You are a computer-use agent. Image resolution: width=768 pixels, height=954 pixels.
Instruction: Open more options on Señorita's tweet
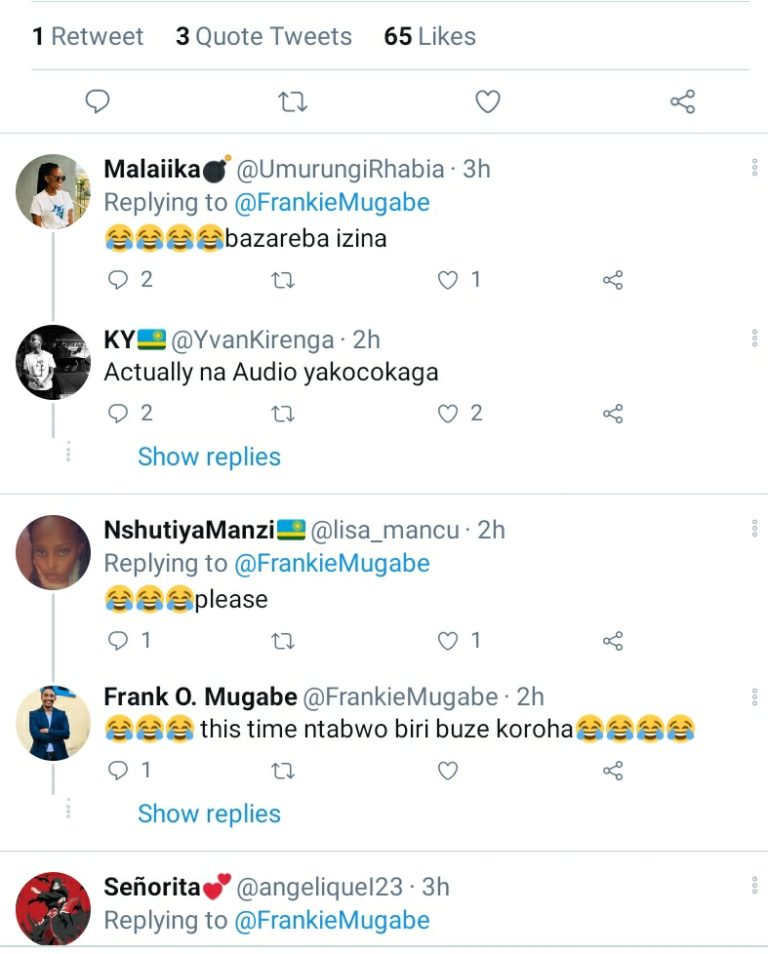pos(754,885)
